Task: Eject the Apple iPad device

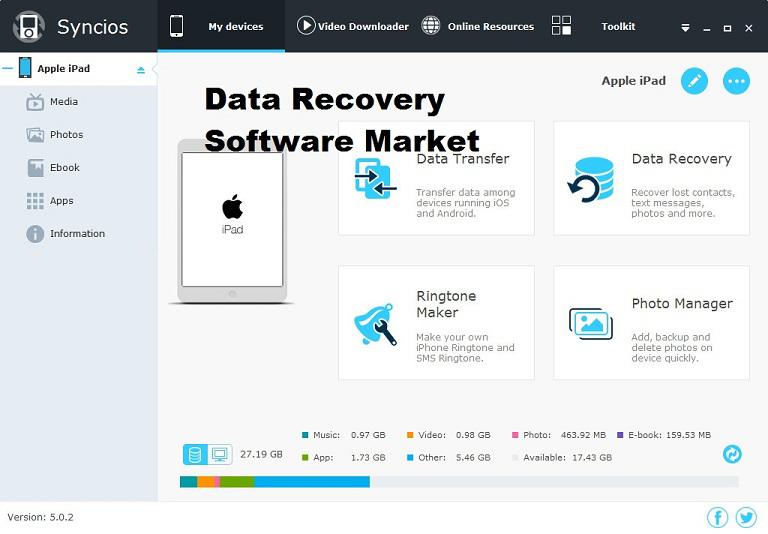Action: [x=141, y=70]
